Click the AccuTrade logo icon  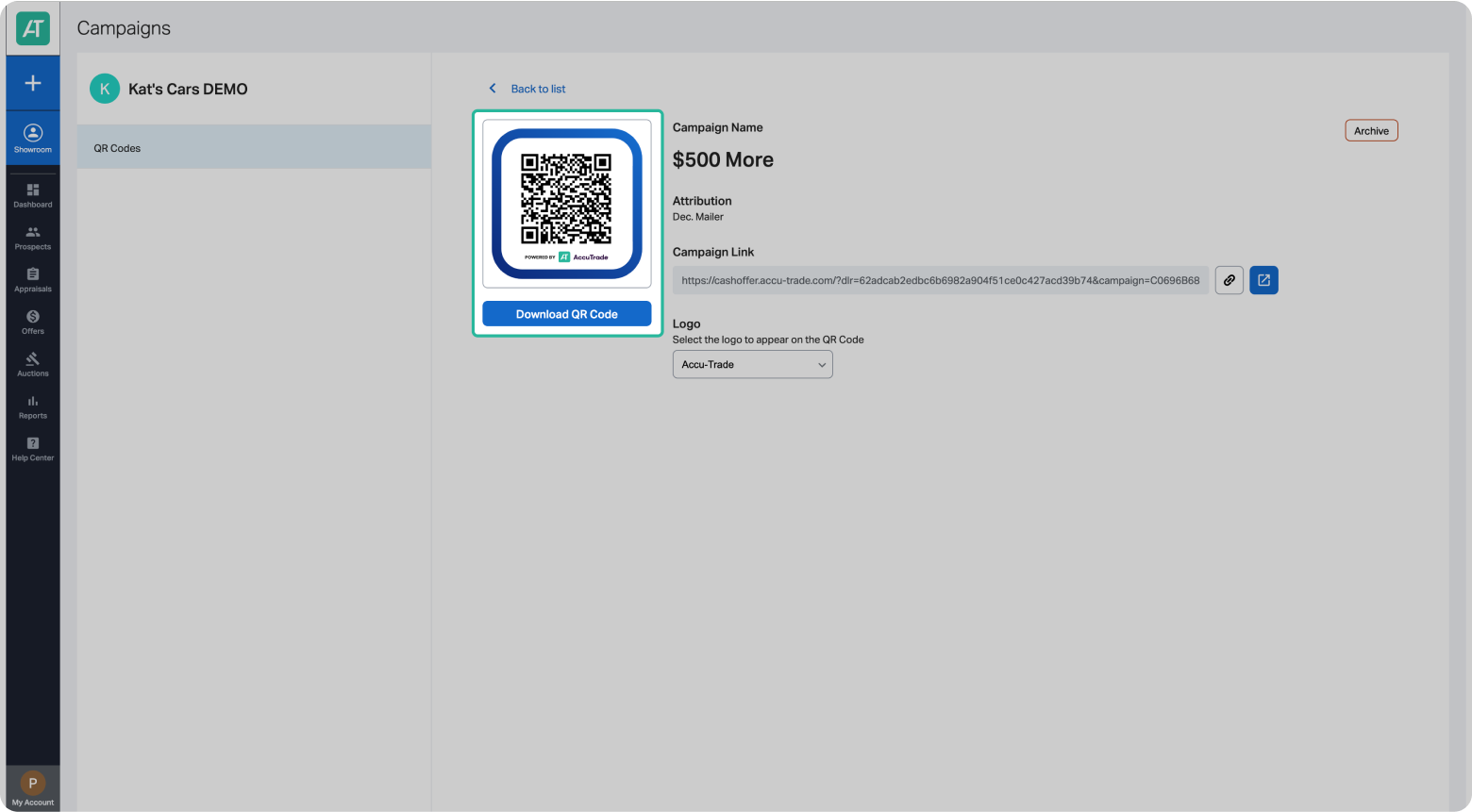(33, 29)
